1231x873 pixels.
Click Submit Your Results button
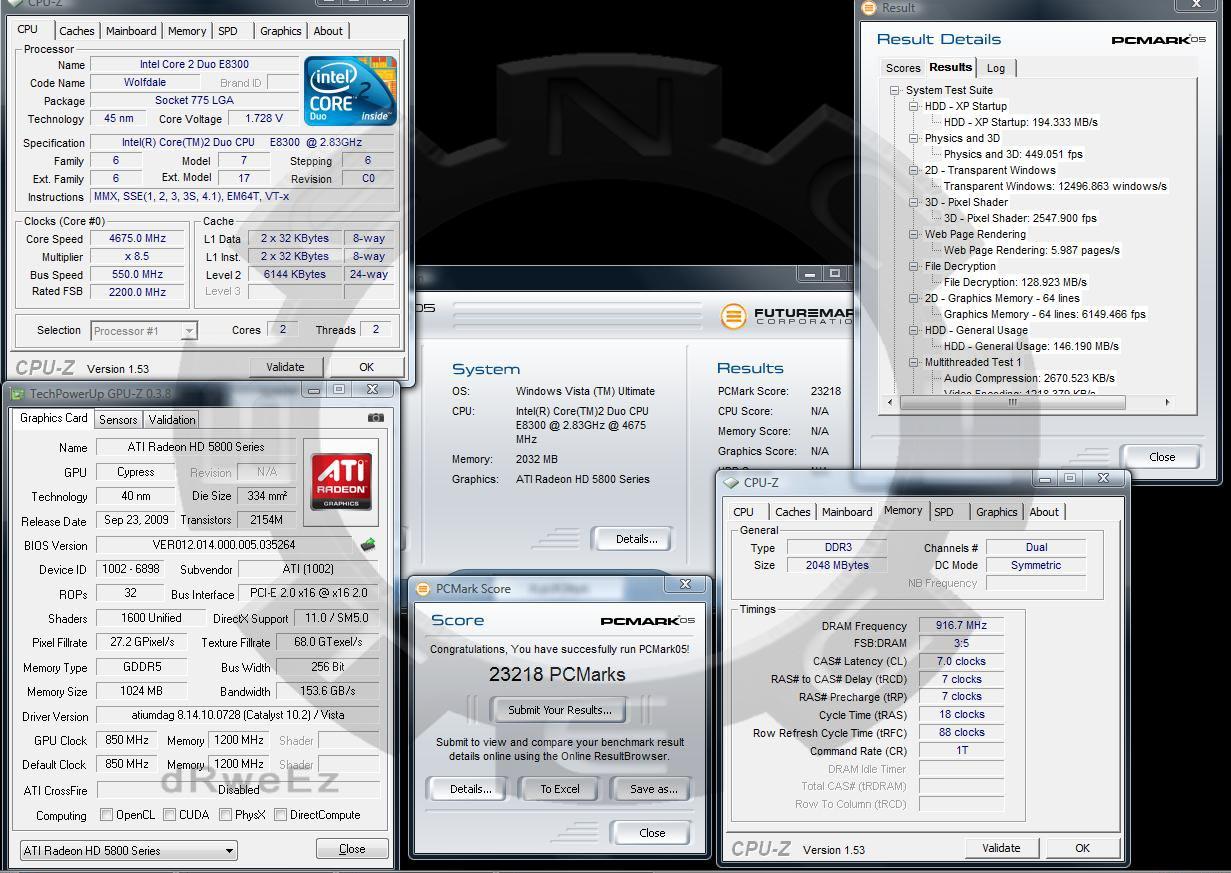click(560, 710)
